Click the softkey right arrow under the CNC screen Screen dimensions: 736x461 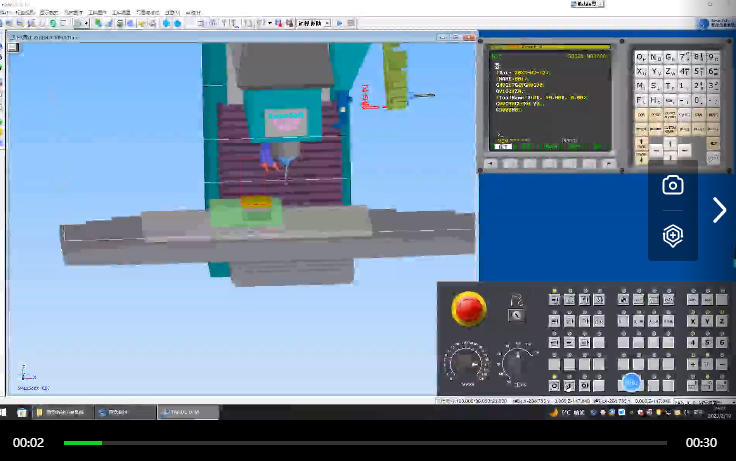(x=609, y=163)
